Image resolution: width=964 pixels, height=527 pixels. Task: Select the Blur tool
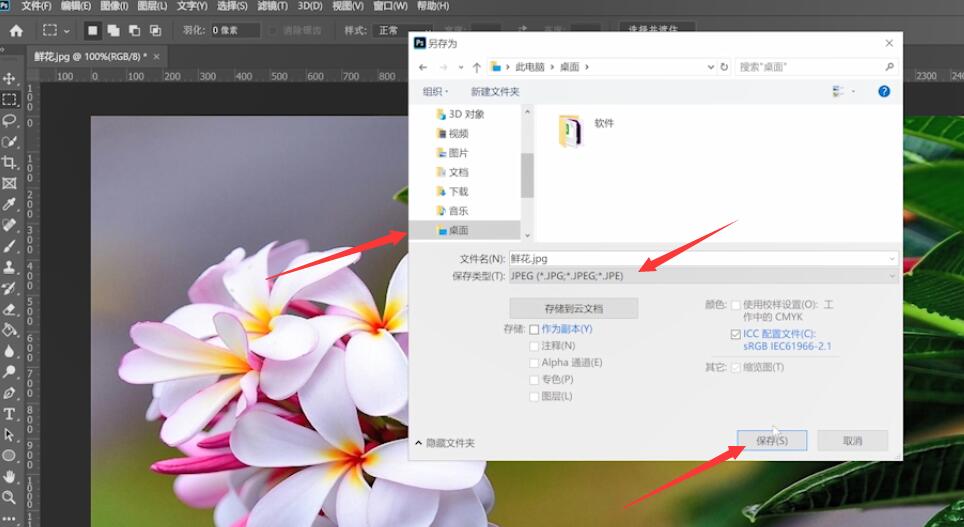pos(9,351)
